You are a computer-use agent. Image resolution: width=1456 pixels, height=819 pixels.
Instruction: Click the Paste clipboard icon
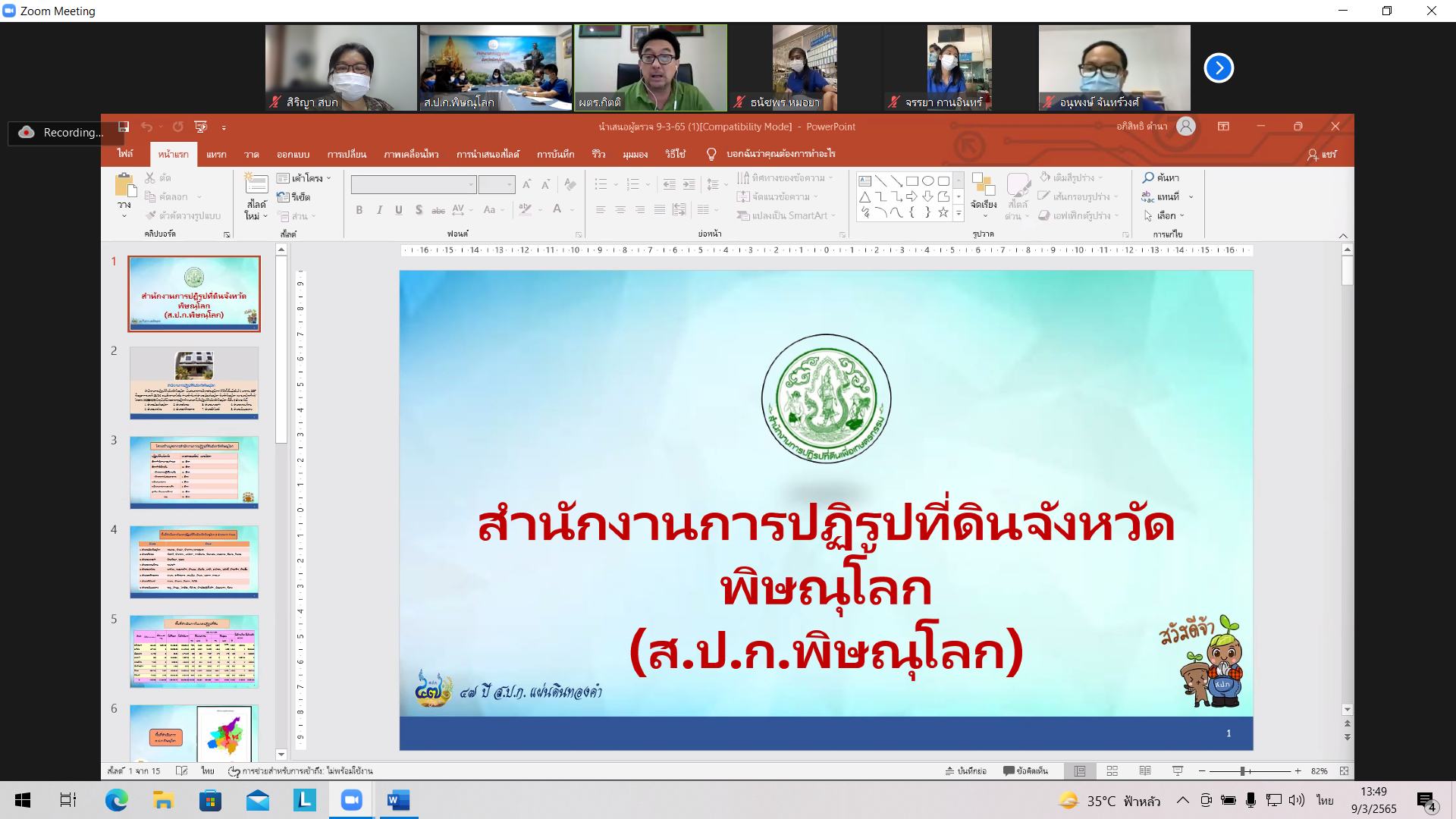click(124, 185)
